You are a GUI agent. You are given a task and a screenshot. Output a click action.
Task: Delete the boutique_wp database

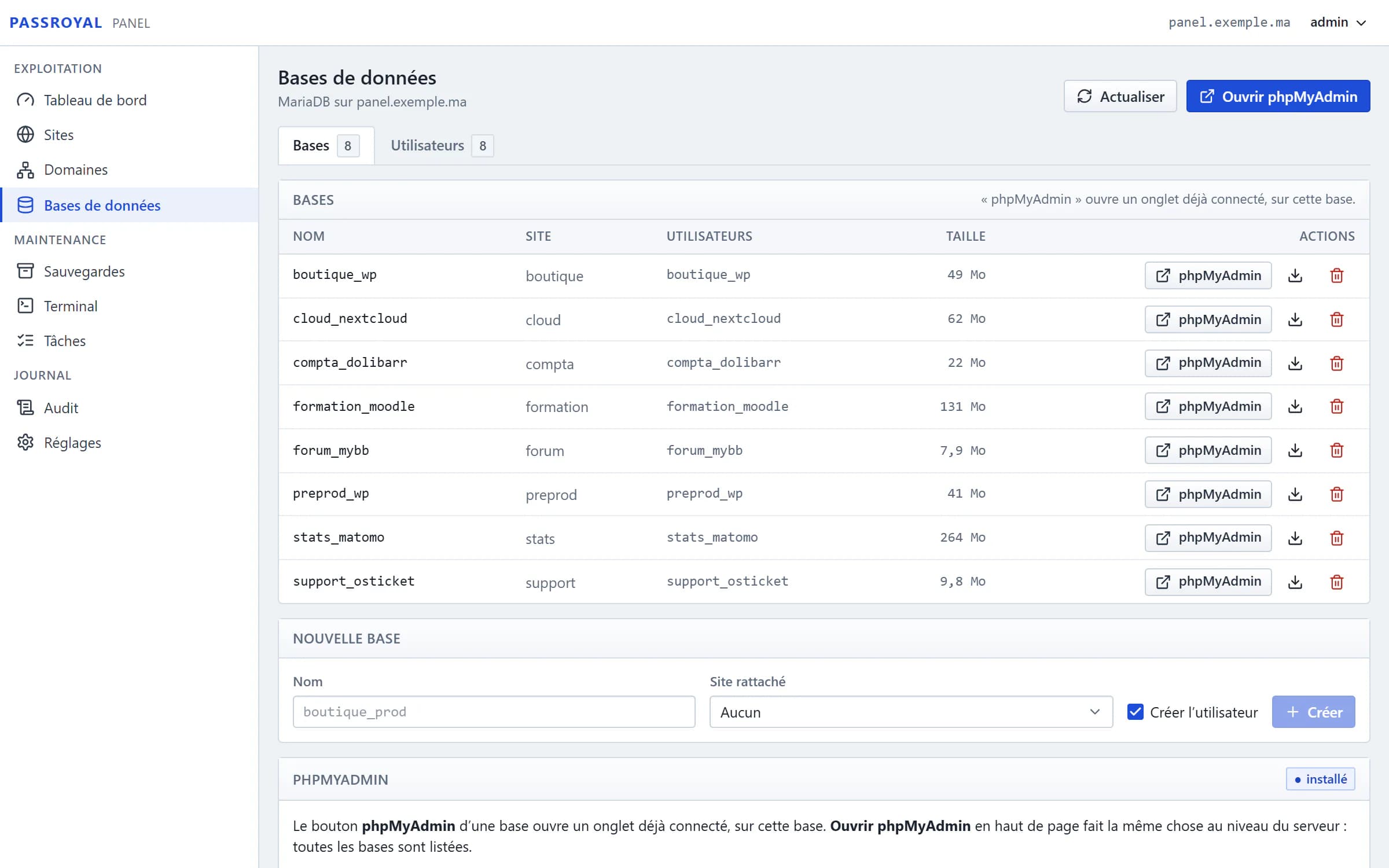click(x=1336, y=275)
